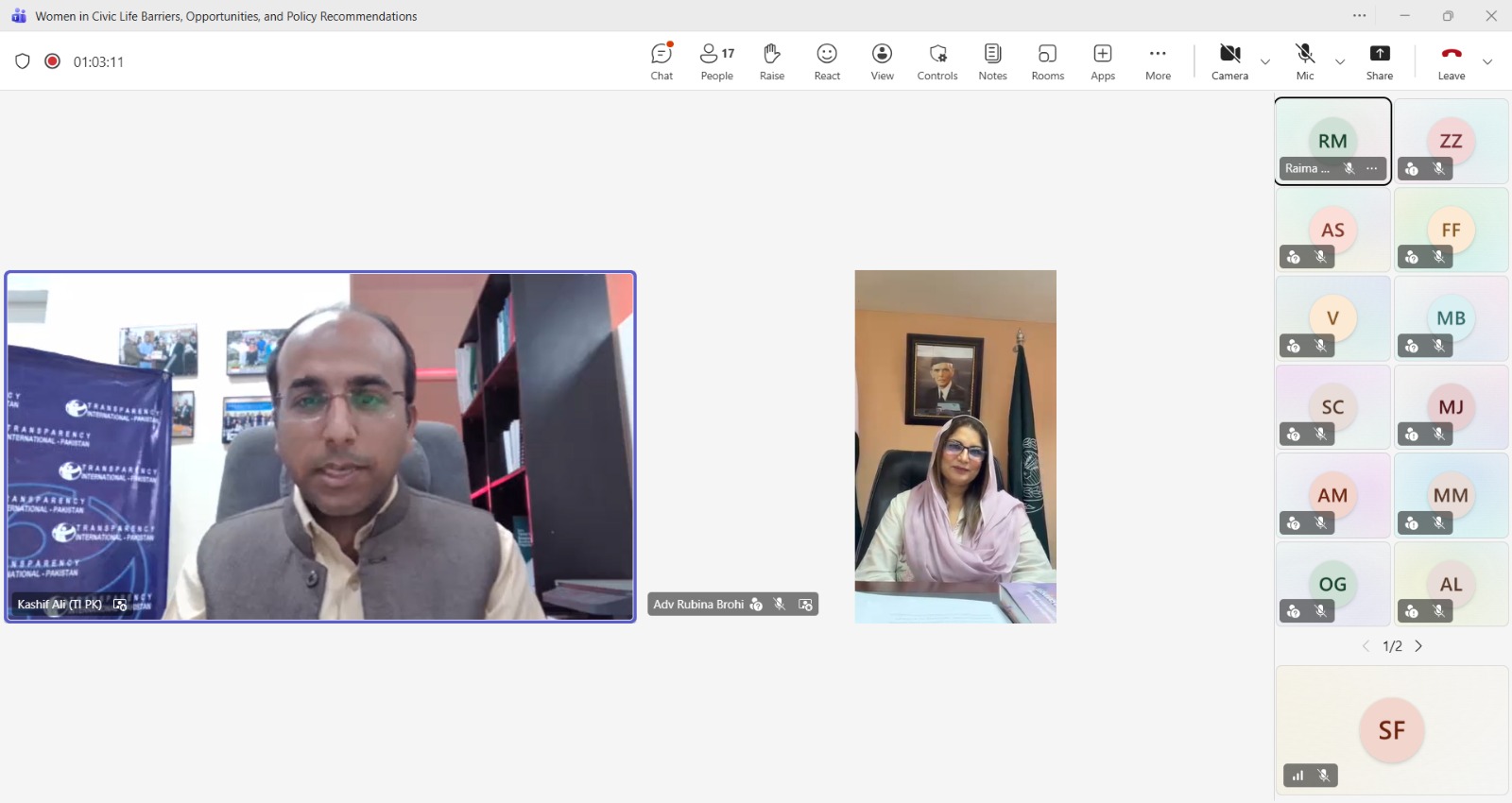Viewport: 1512px width, 803px height.
Task: Open the React emoji menu
Action: coord(827,61)
